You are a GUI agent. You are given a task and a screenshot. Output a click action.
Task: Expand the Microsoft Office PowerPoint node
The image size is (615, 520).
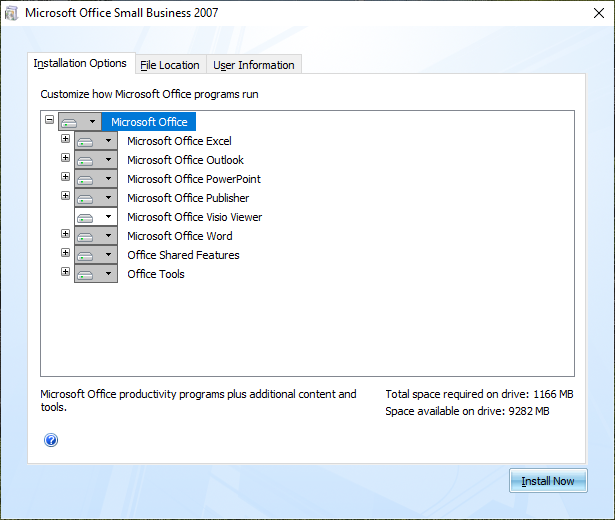coord(66,176)
